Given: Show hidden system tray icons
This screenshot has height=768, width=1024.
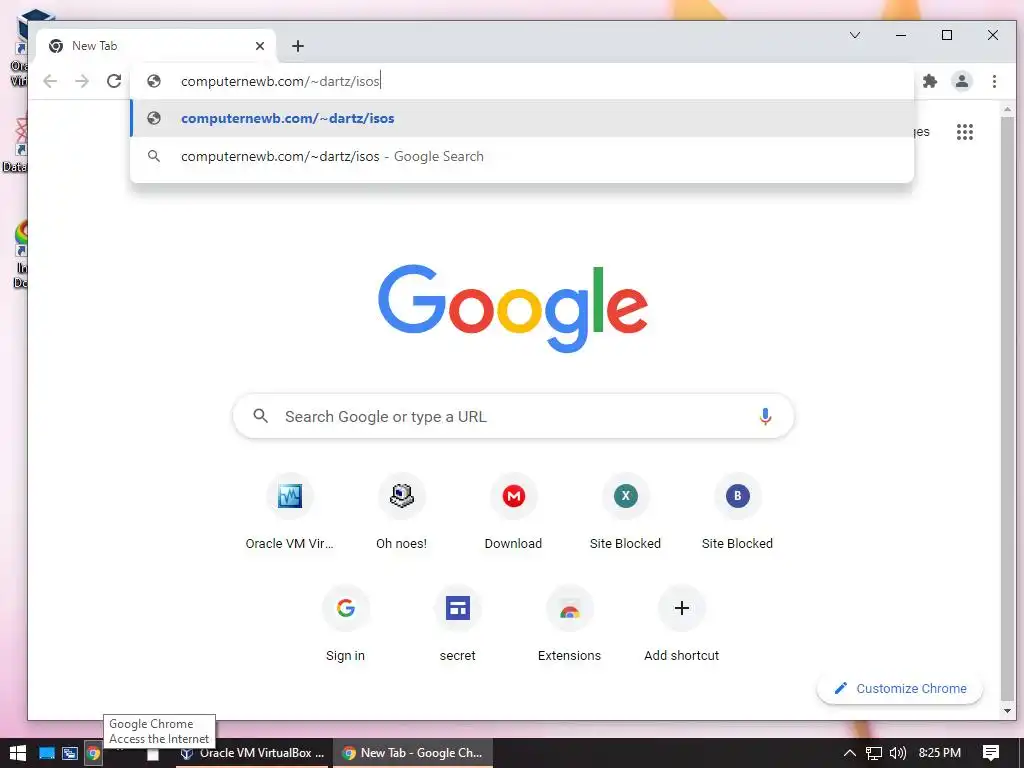Looking at the screenshot, I should 850,753.
